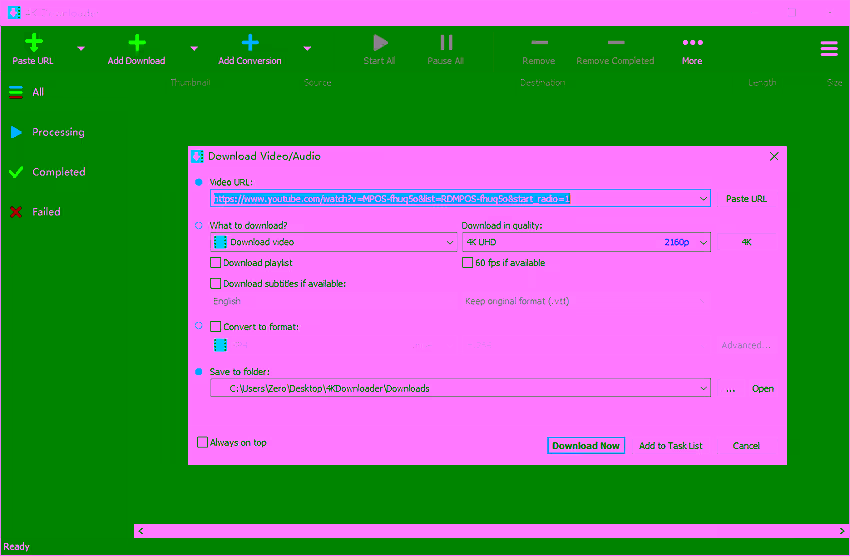Click the Pause All icon
The image size is (850, 556).
pos(446,43)
